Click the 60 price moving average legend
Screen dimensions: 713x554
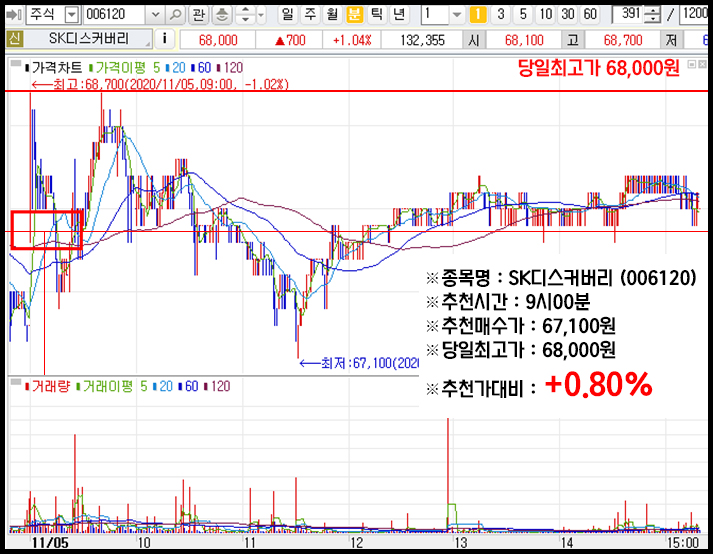click(201, 68)
